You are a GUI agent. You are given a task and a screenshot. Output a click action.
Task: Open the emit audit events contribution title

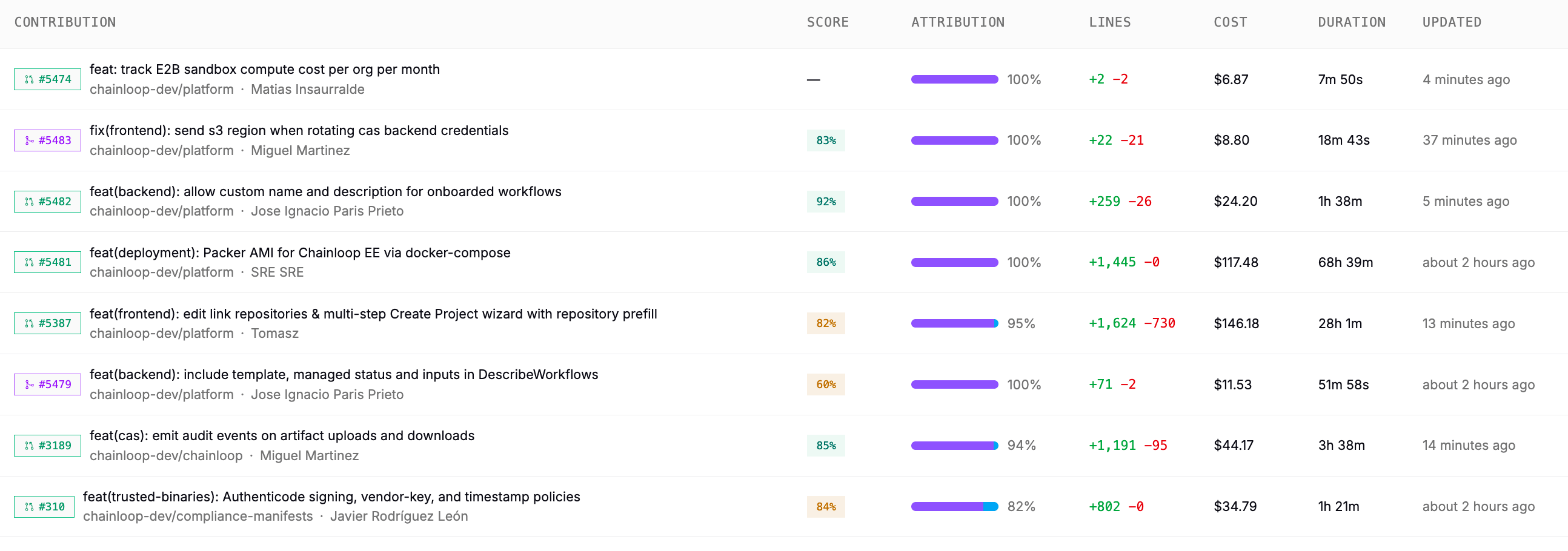pyautogui.click(x=282, y=435)
